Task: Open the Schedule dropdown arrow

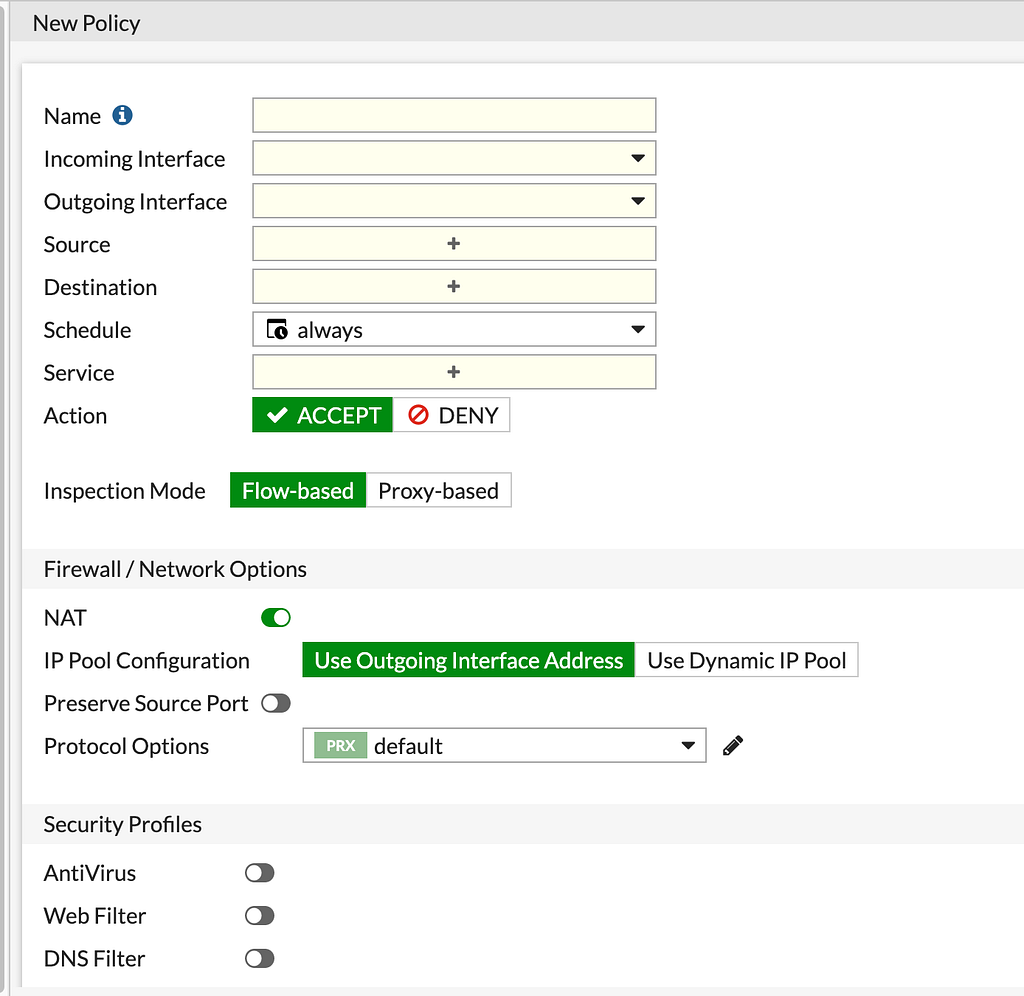Action: (638, 329)
